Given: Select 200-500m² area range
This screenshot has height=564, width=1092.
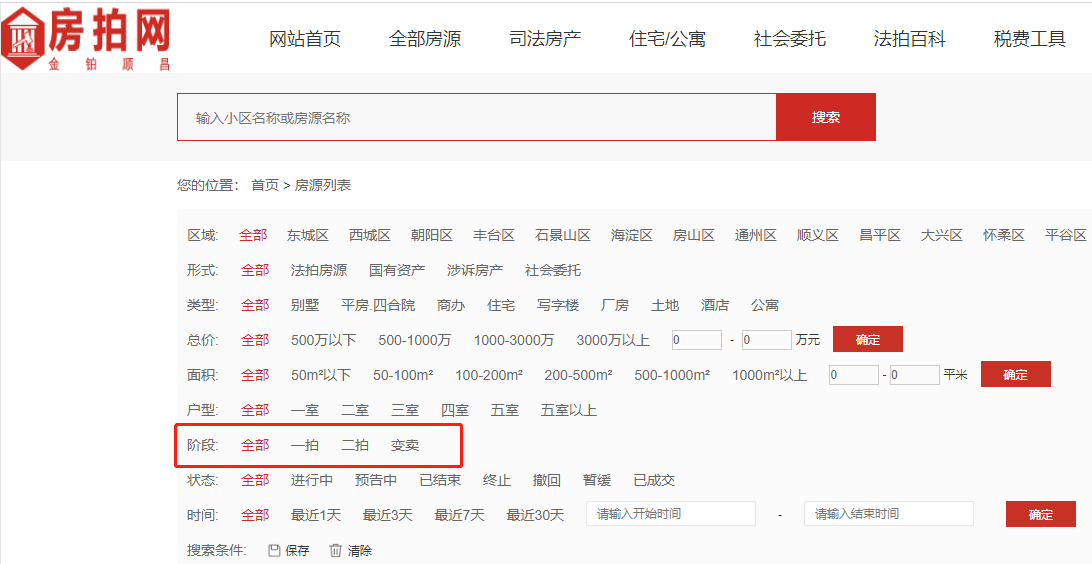Looking at the screenshot, I should (x=579, y=375).
